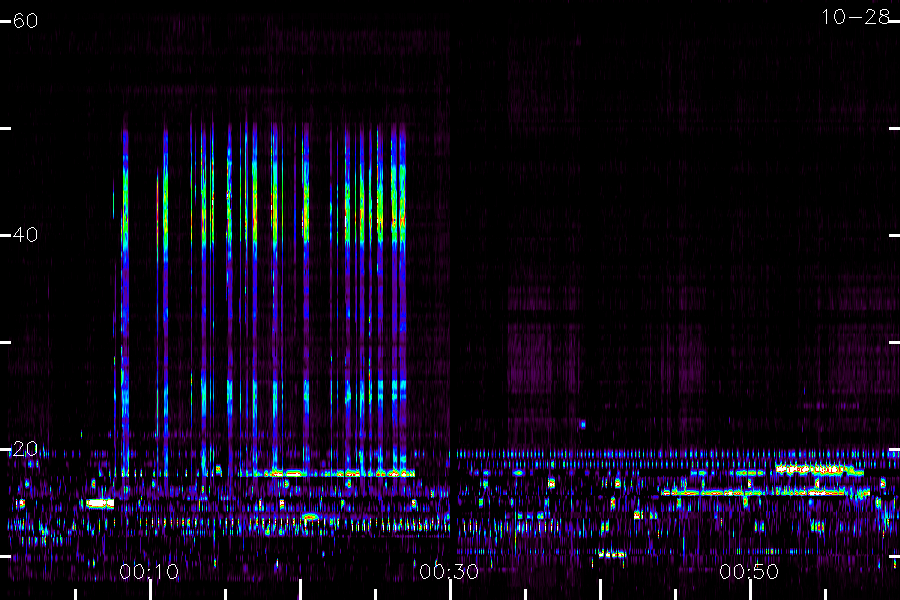
Task: Click the 40 frequency axis label
Action: click(25, 234)
